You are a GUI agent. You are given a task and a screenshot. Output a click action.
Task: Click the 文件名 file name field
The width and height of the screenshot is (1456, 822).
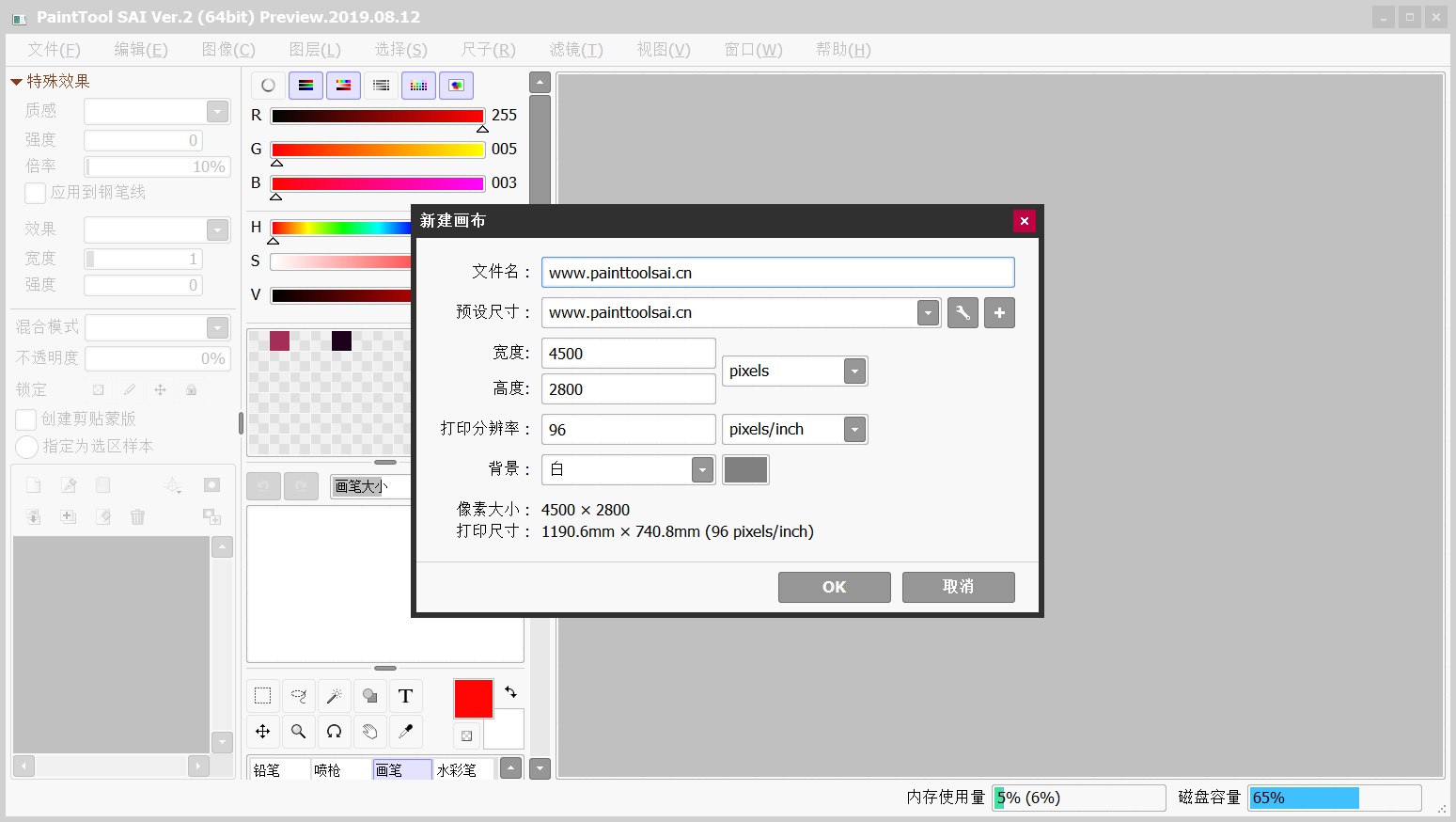tap(778, 273)
